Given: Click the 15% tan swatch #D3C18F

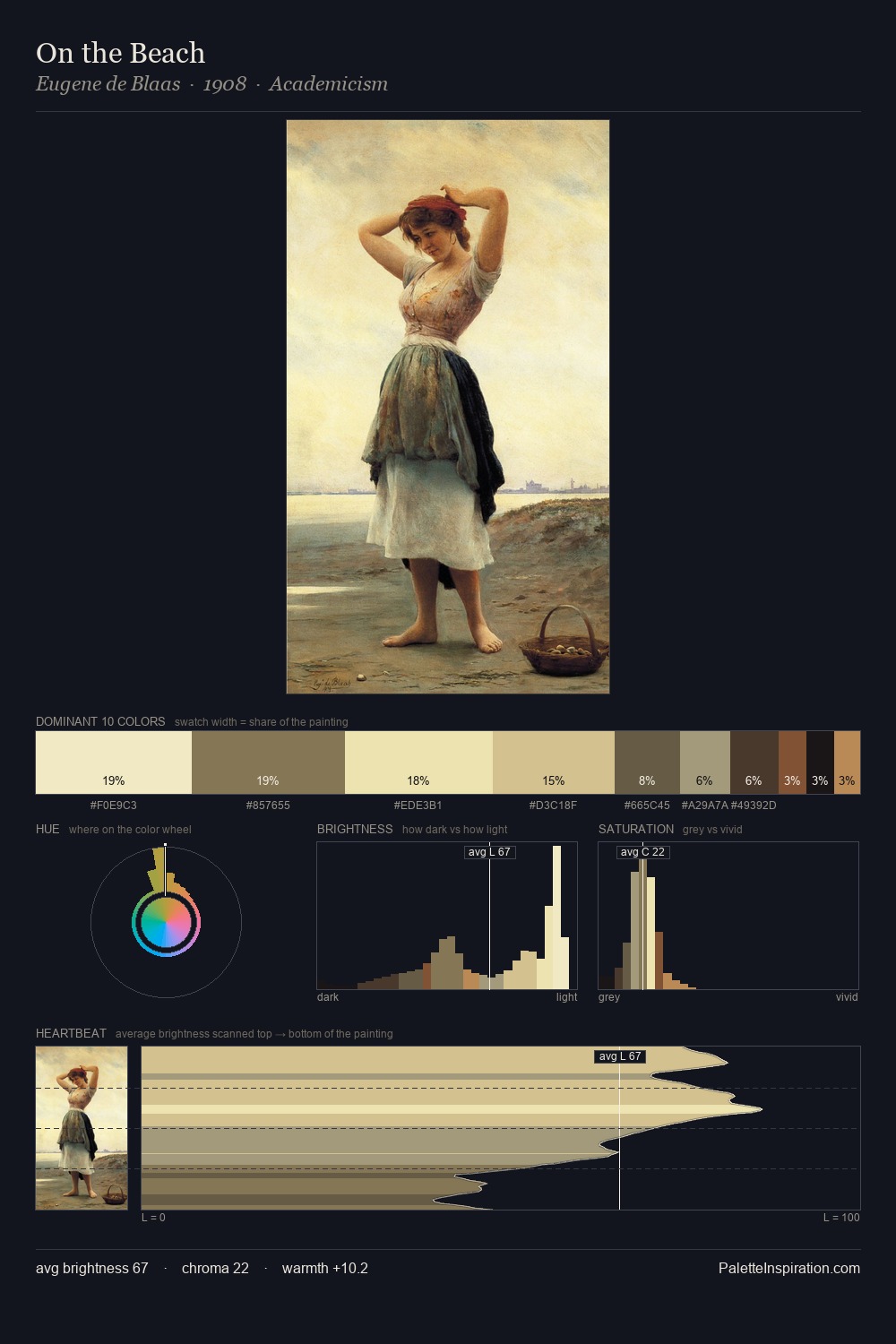Looking at the screenshot, I should (x=554, y=762).
